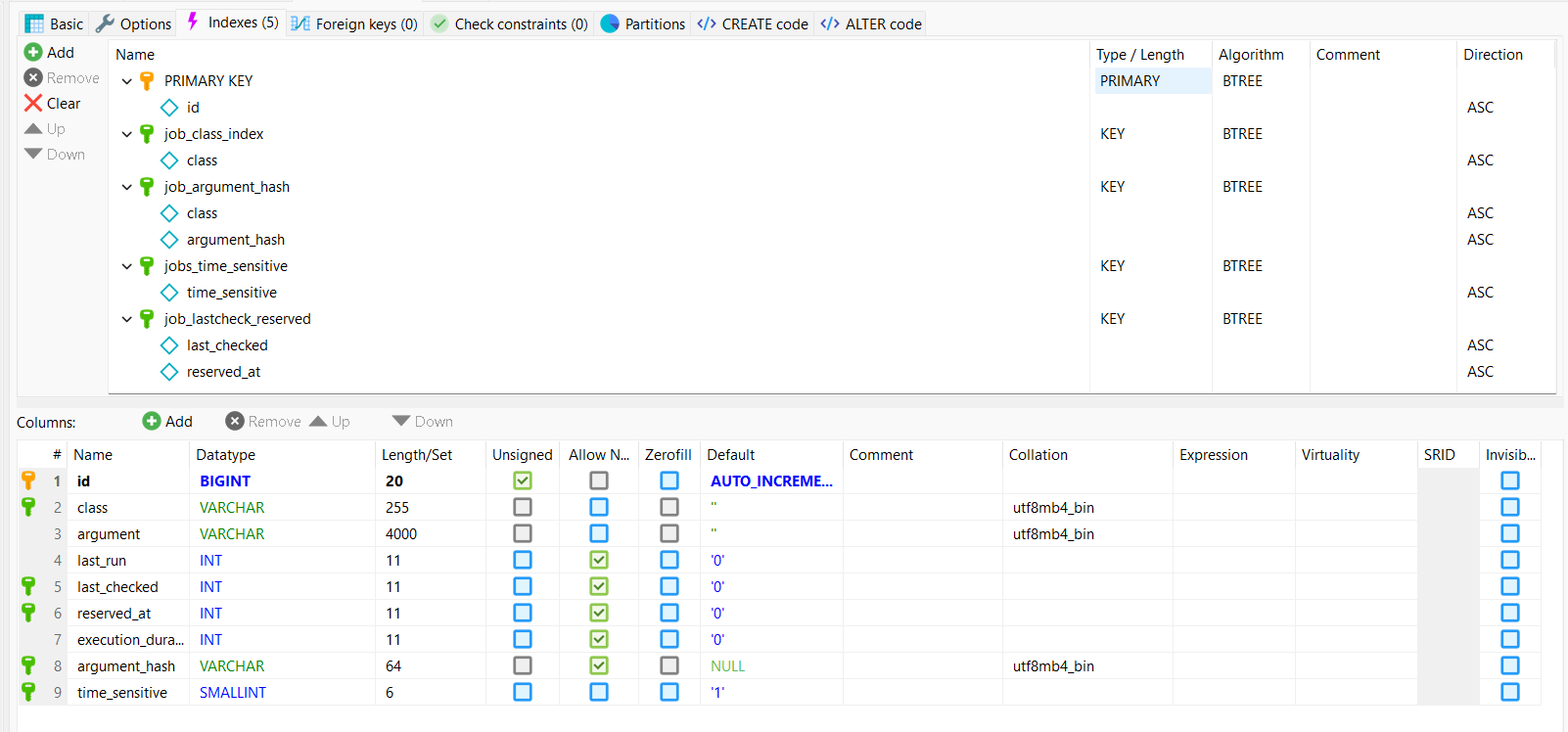Toggle Allow NULL for last_run column
This screenshot has width=1568, height=732.
pos(599,561)
